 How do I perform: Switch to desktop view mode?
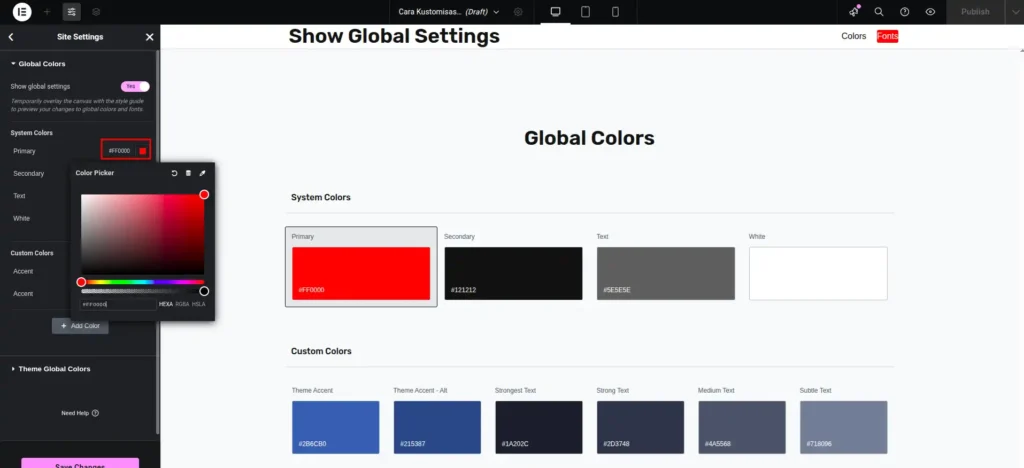(x=556, y=12)
